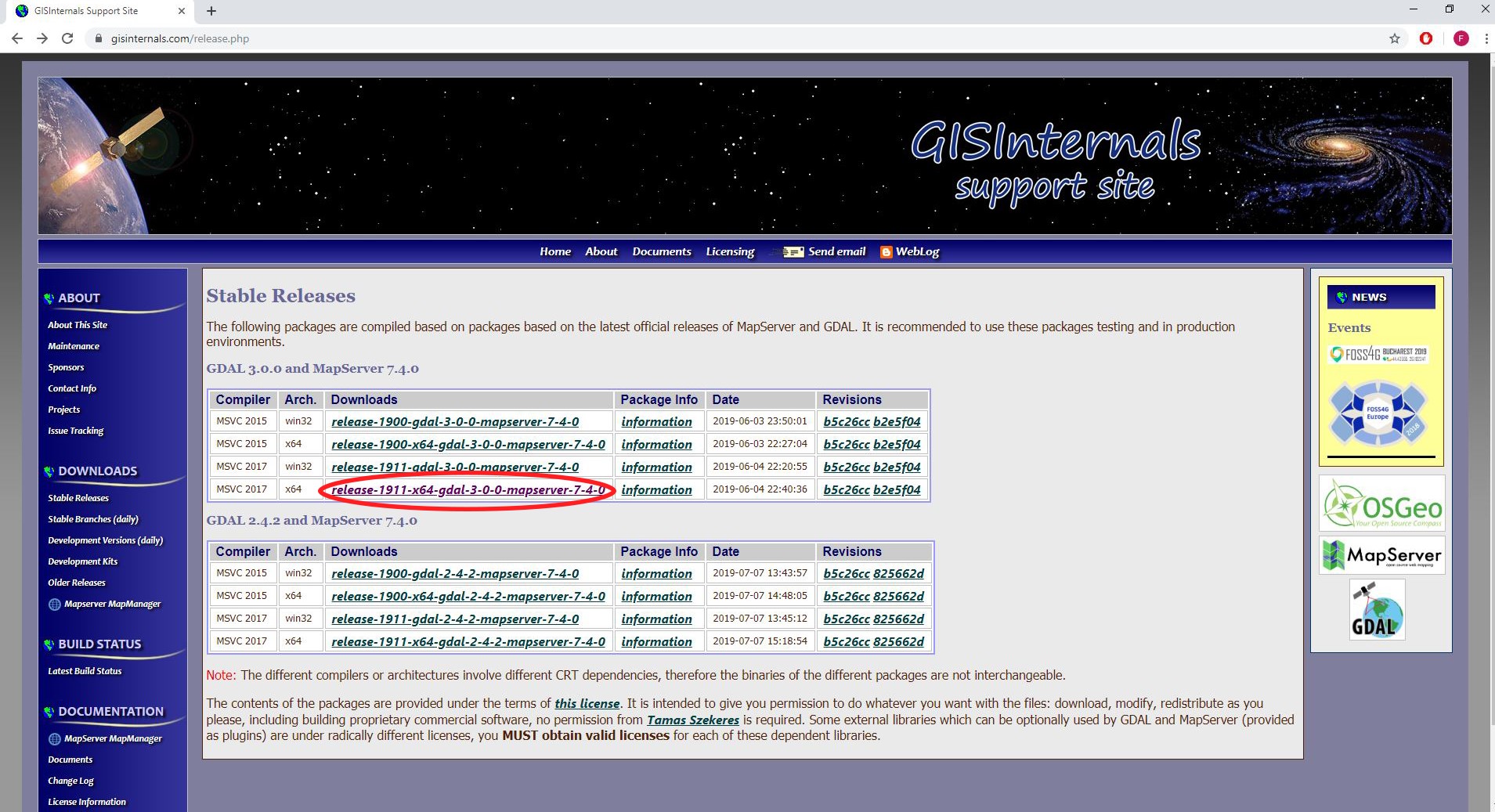Open About This Site in sidebar

coord(78,325)
